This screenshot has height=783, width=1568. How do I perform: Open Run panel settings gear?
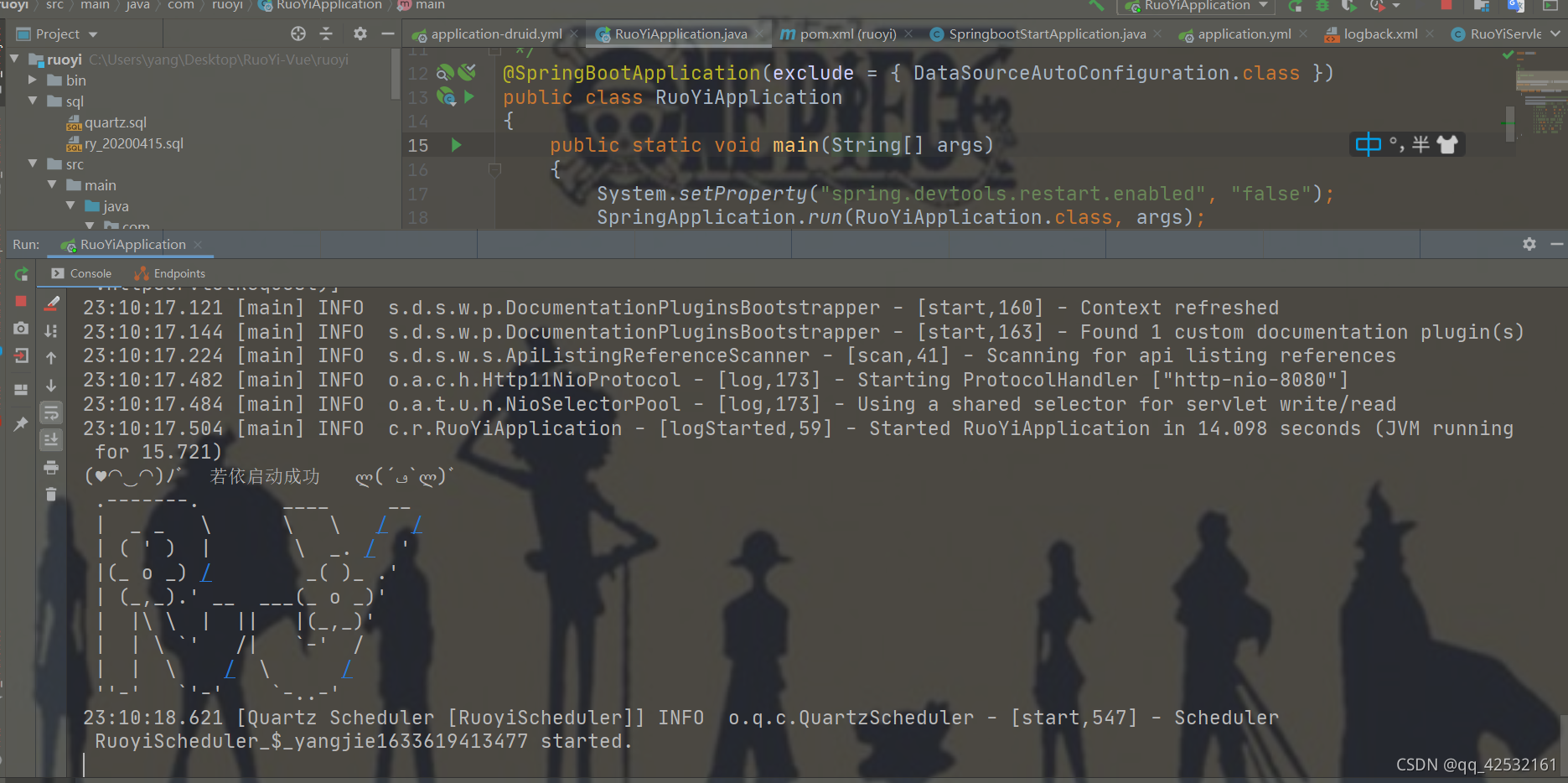1529,244
